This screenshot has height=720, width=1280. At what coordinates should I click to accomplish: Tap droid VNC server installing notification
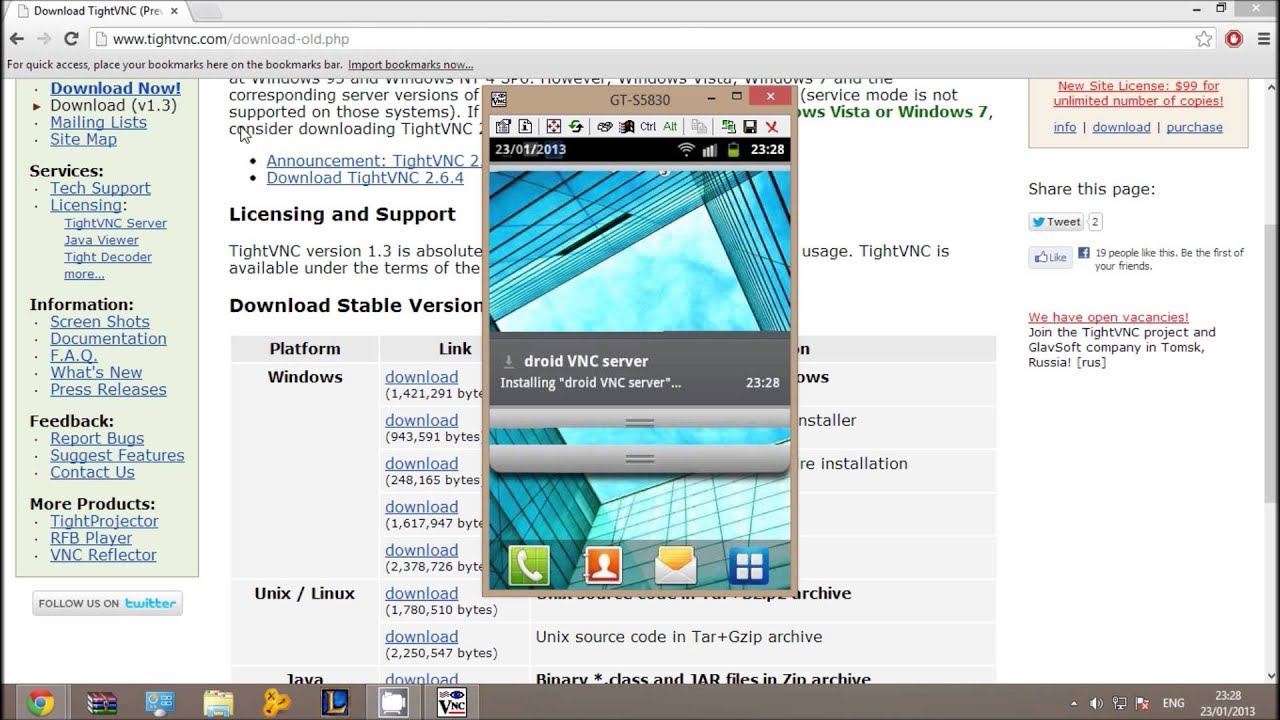(640, 371)
